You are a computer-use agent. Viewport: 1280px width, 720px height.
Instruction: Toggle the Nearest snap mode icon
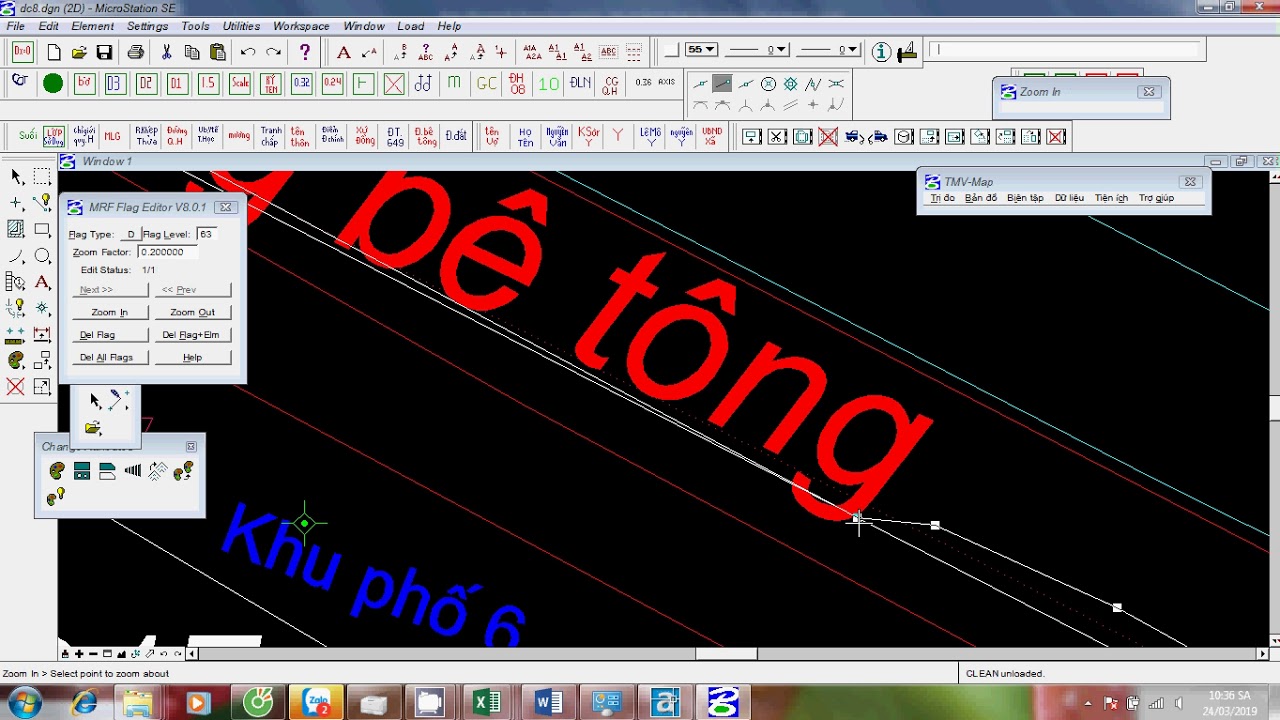tap(700, 84)
